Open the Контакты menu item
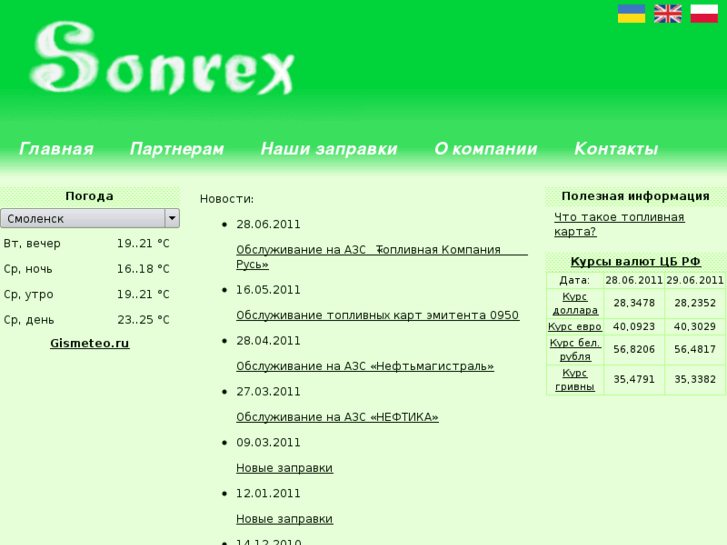This screenshot has height=545, width=727. (616, 149)
